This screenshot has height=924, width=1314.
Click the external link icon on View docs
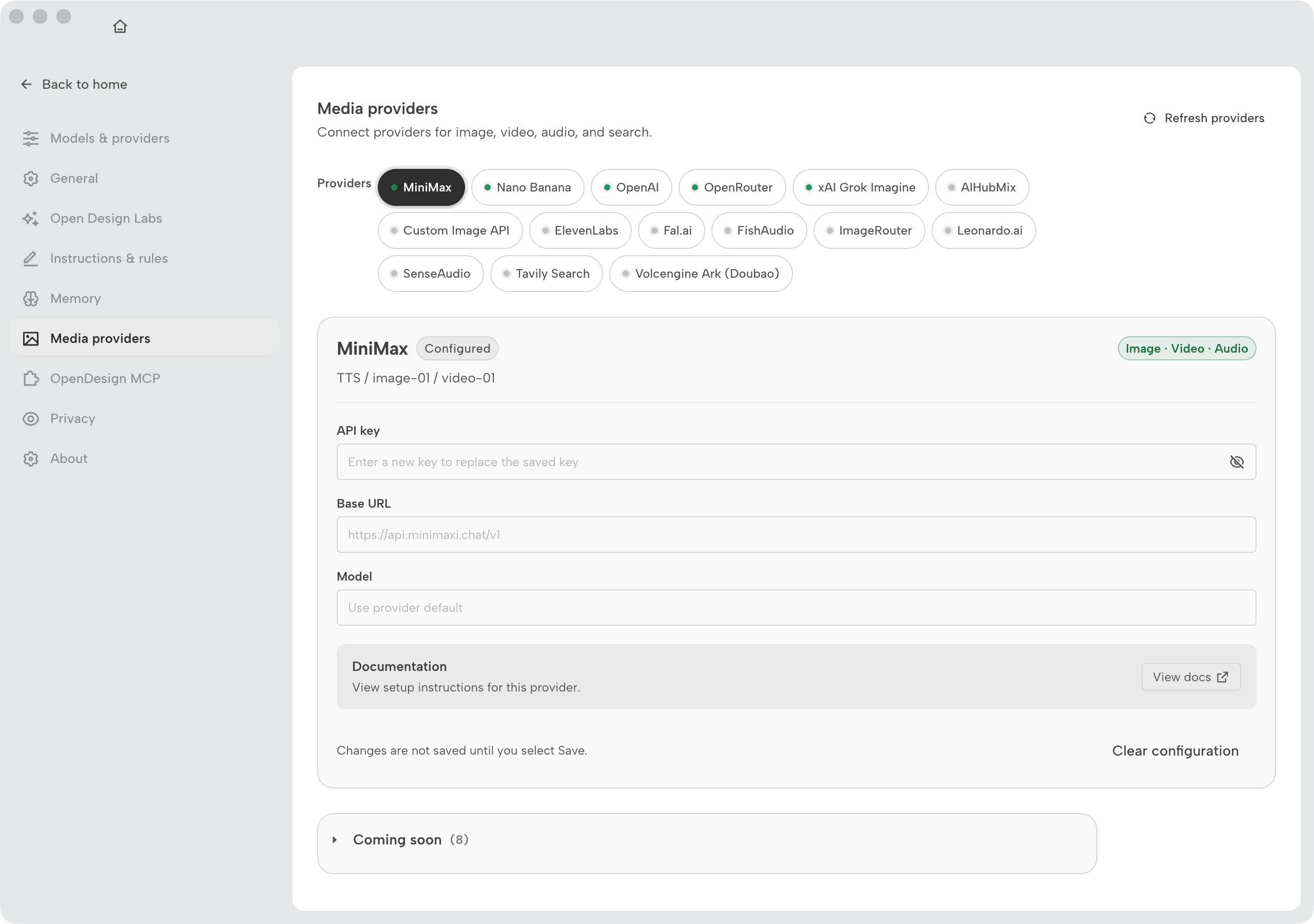[1223, 677]
